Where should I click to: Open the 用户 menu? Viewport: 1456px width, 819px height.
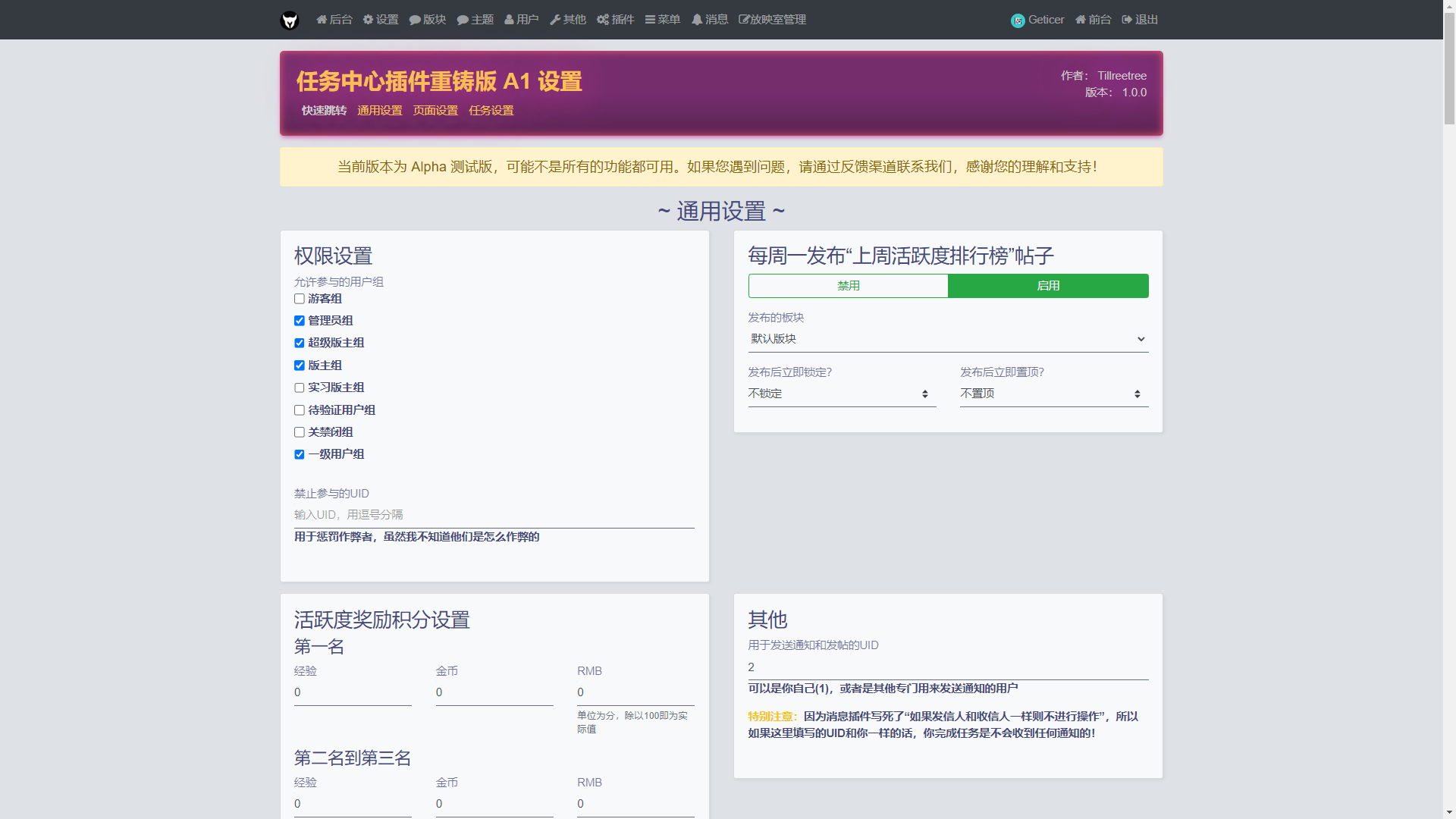point(522,20)
